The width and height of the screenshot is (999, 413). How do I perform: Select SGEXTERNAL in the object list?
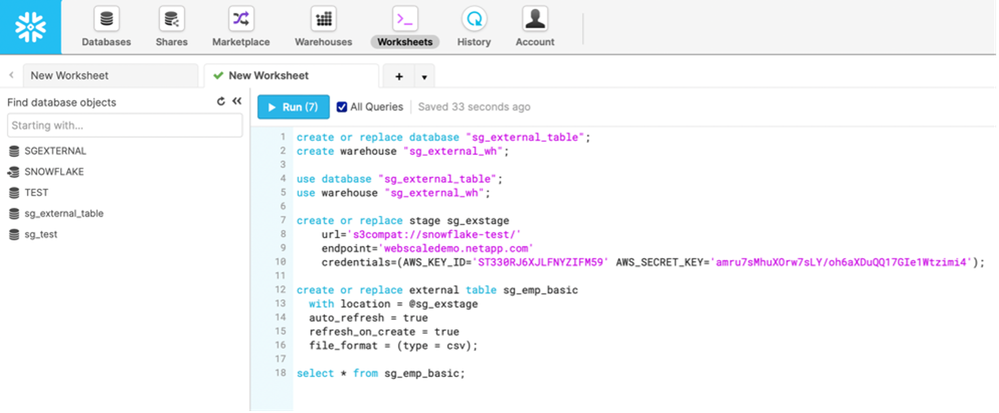[x=55, y=151]
